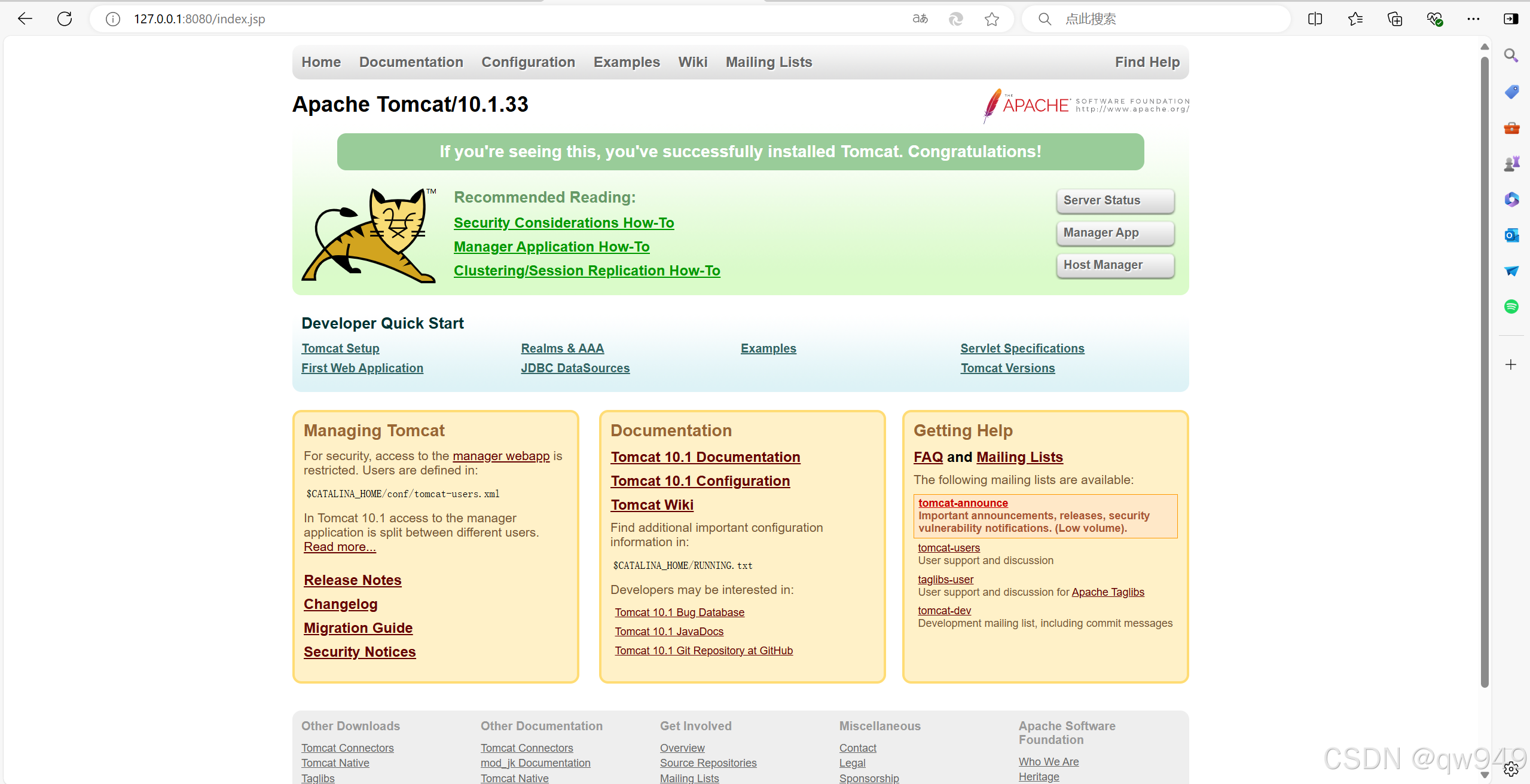This screenshot has height=784, width=1530.
Task: Focus the search input field beside the address bar
Action: 1166,19
